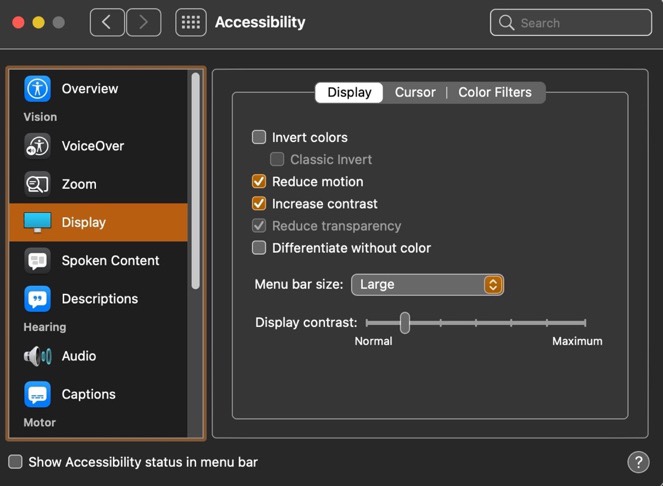The height and width of the screenshot is (486, 663).
Task: Click the Spoken Content speech bubble icon
Action: coord(38,261)
